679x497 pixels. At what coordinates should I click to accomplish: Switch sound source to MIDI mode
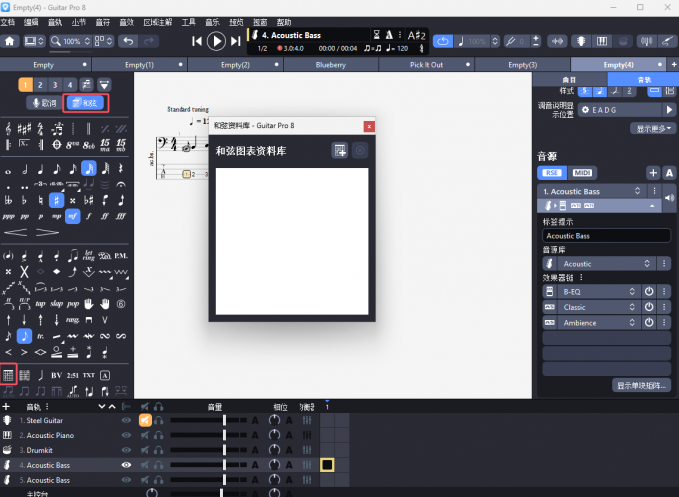583,173
